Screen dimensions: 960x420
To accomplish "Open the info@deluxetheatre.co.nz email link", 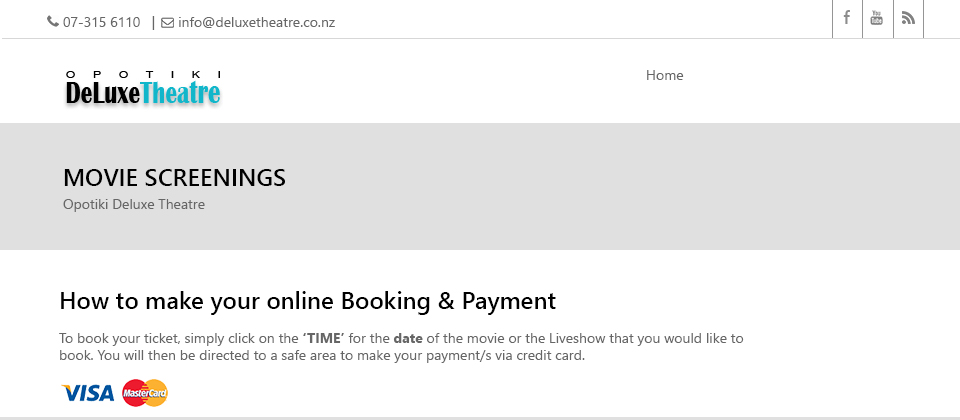I will [257, 23].
